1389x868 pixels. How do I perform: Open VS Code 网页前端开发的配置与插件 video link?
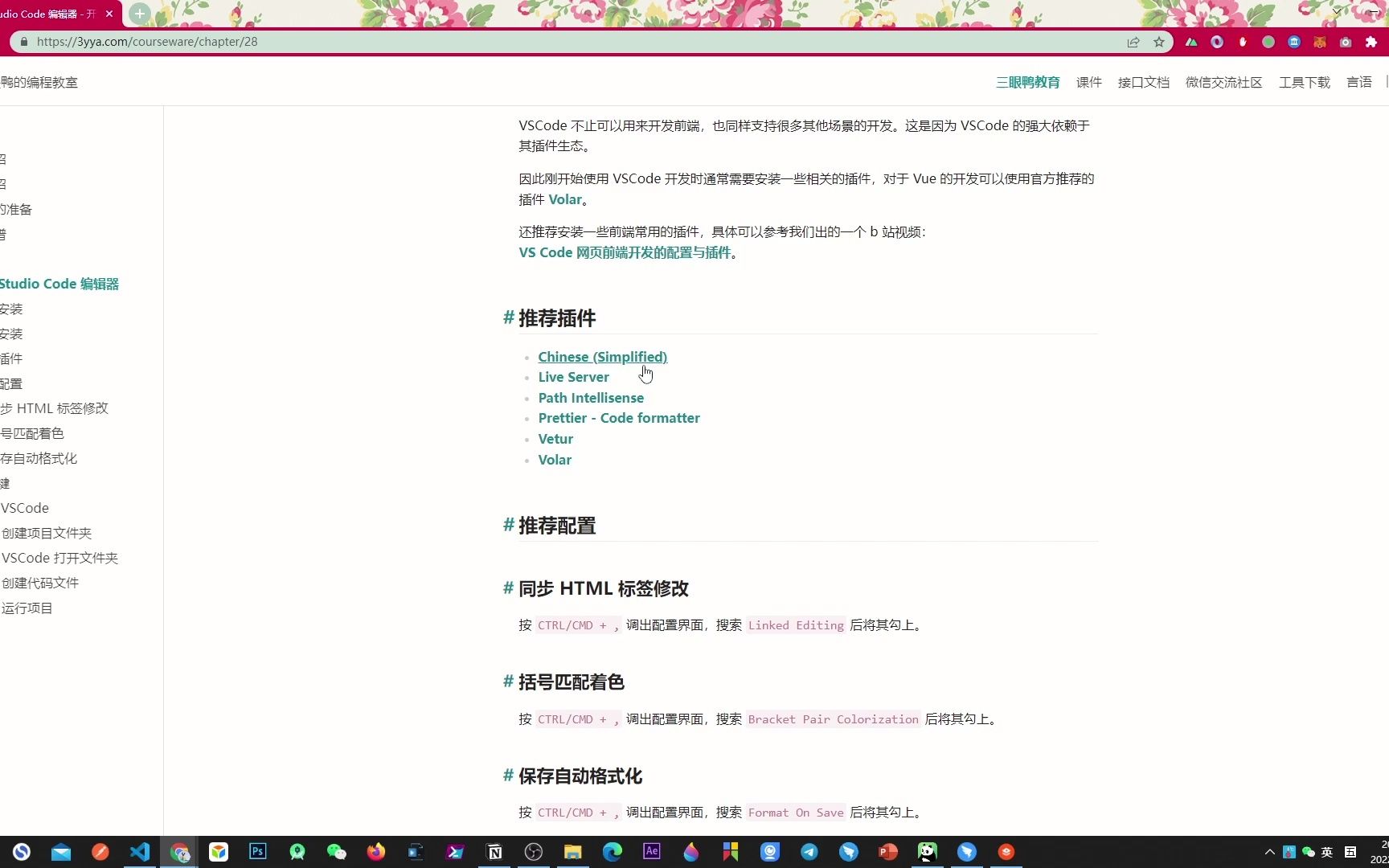625,252
